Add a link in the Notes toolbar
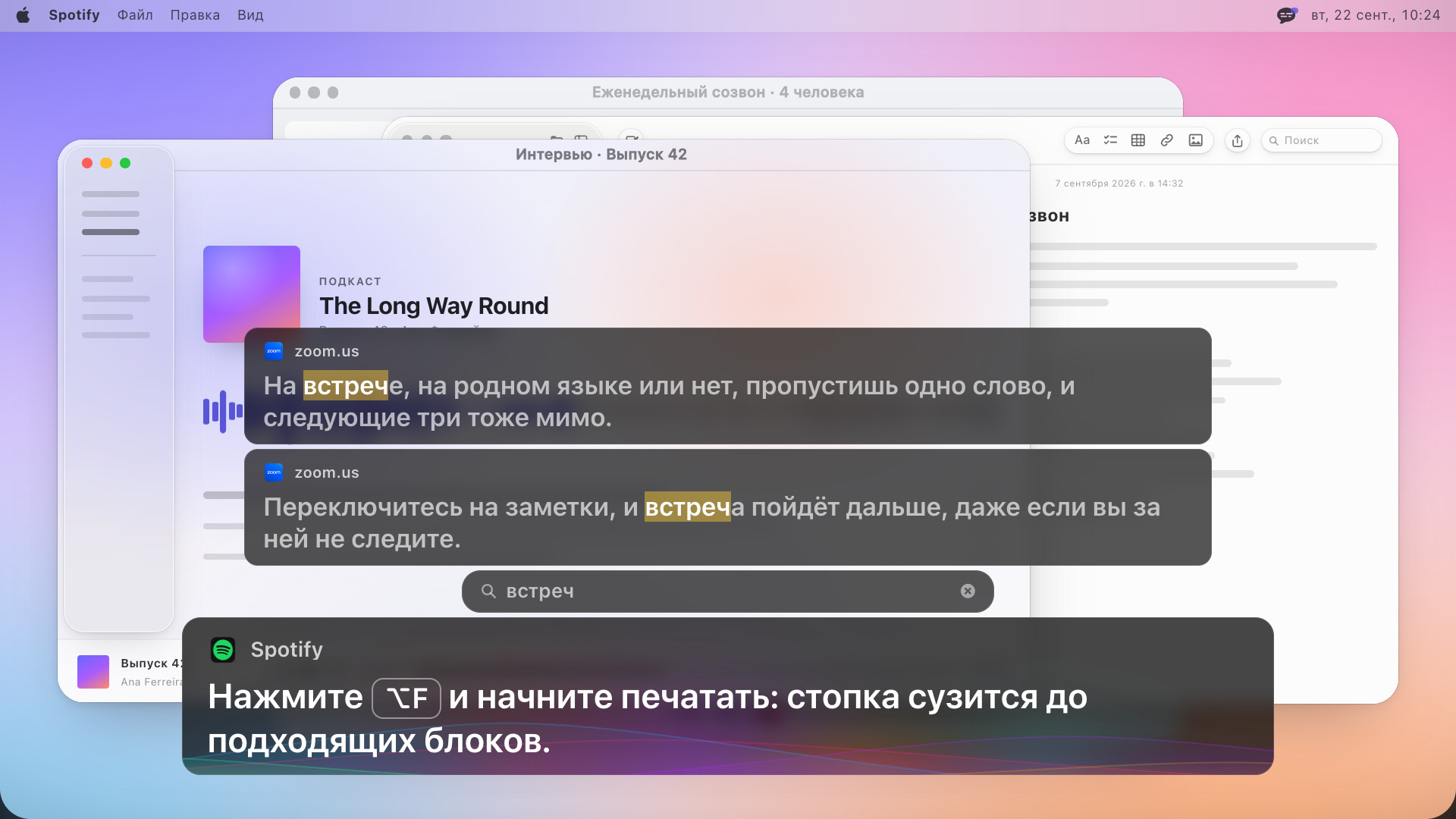1456x819 pixels. click(1167, 140)
